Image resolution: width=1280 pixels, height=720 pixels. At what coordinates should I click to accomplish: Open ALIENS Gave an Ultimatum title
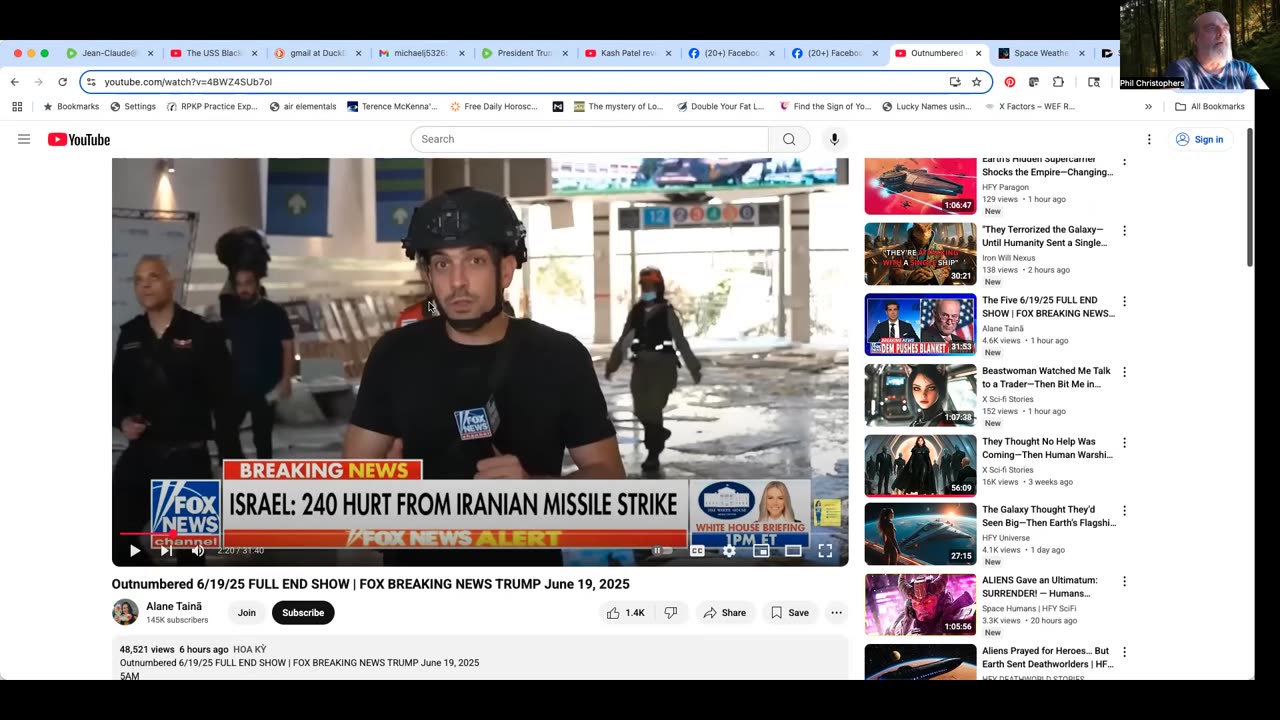pyautogui.click(x=1040, y=587)
